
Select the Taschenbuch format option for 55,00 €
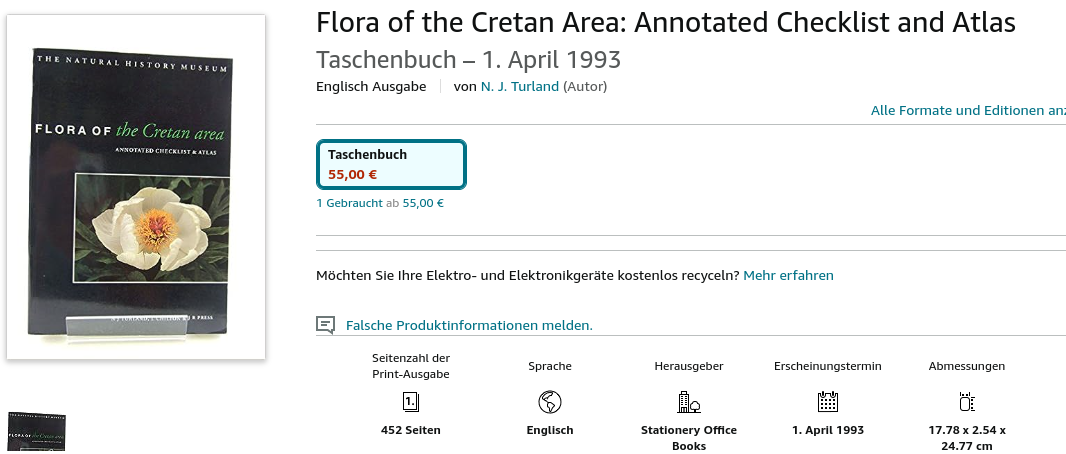[x=391, y=164]
